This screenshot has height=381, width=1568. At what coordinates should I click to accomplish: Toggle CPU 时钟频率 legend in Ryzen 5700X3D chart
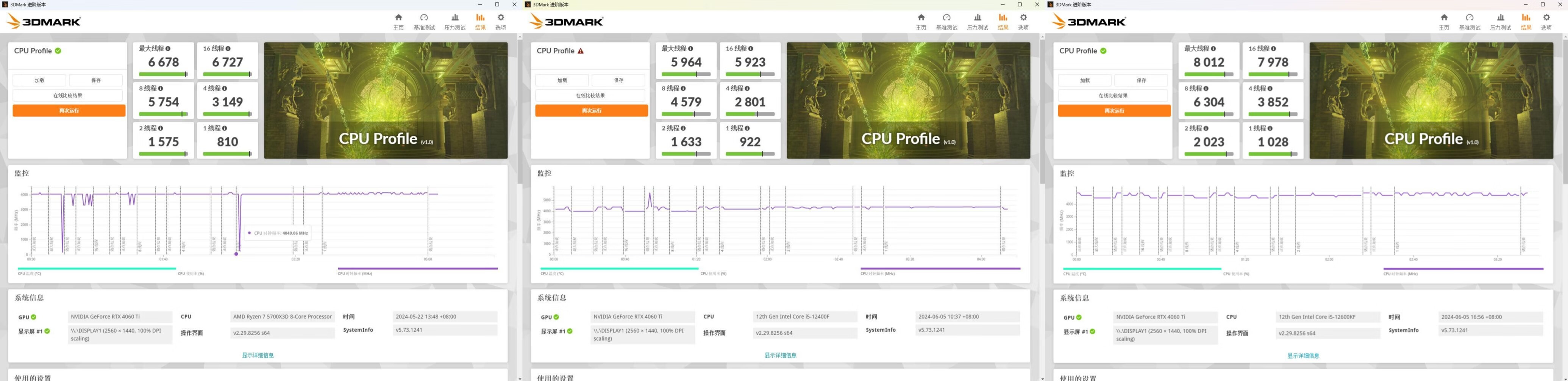pos(417,271)
